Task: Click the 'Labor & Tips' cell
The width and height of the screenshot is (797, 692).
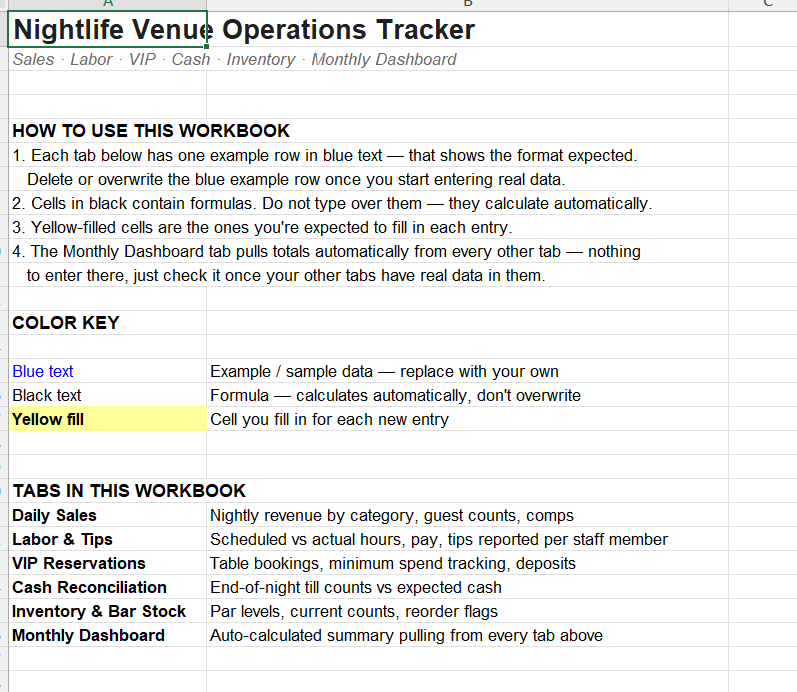Action: tap(107, 539)
